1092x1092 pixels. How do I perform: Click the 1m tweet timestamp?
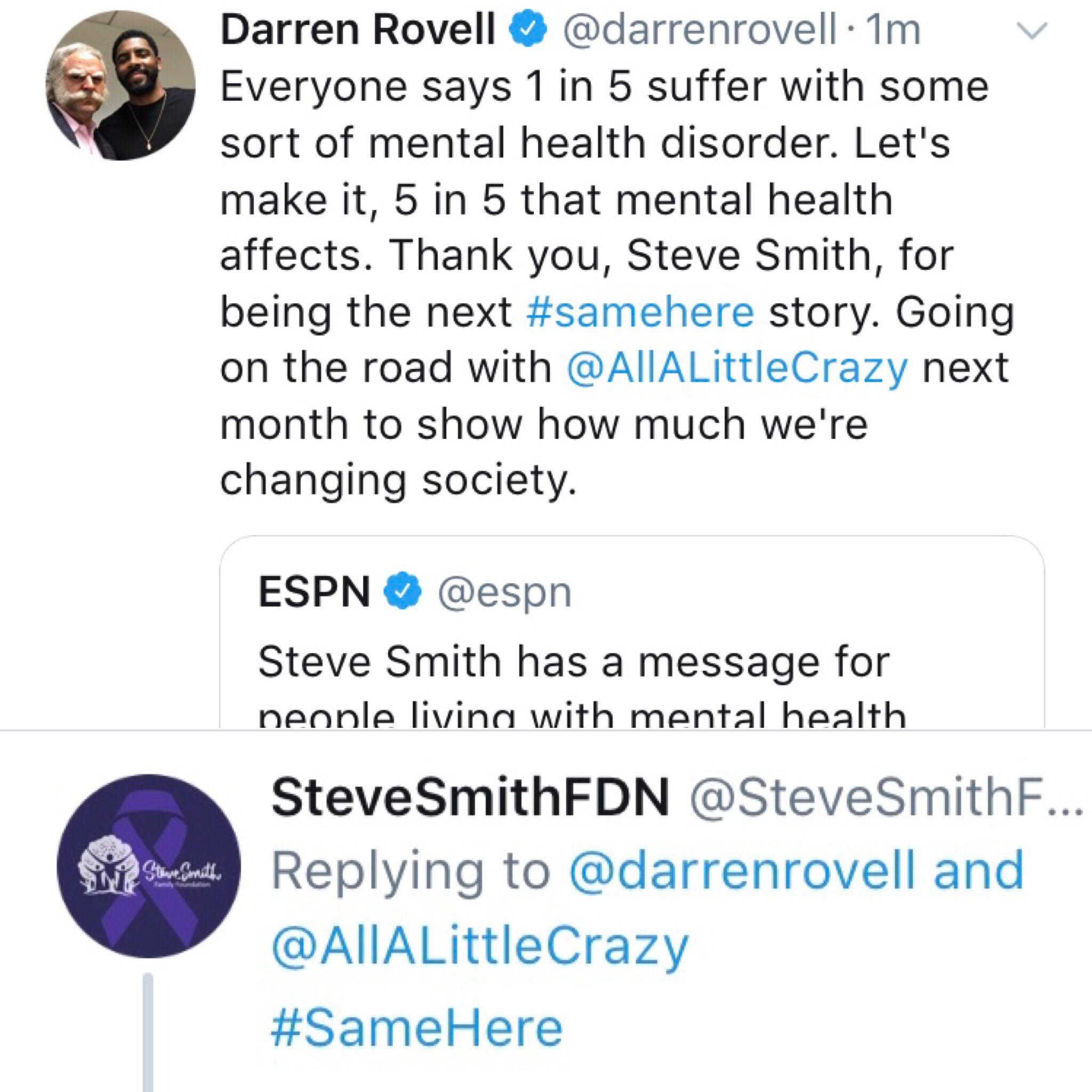[x=893, y=30]
